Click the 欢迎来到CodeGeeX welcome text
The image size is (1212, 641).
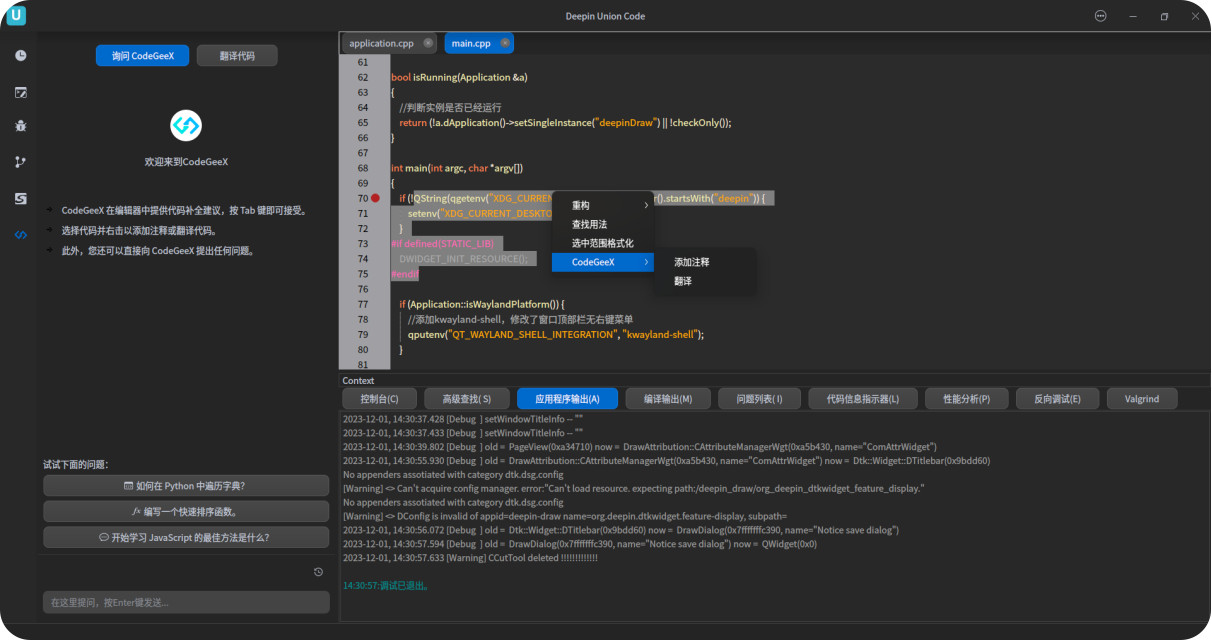click(186, 161)
